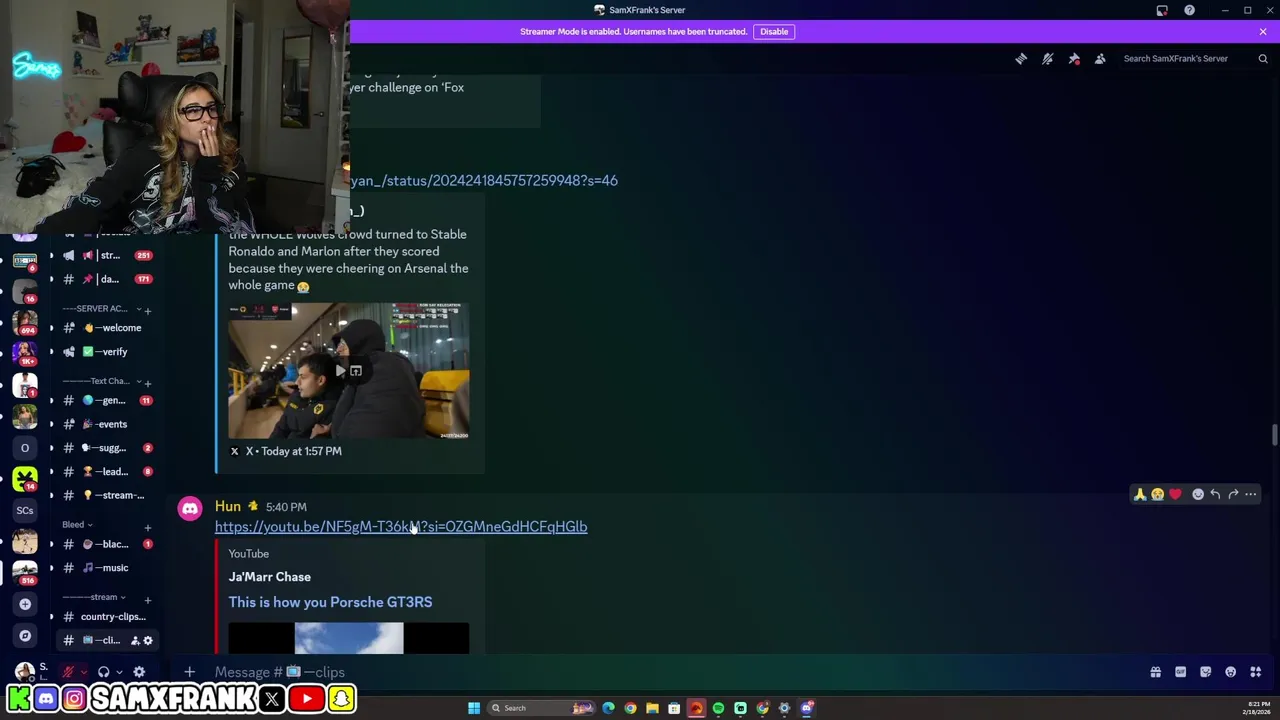The width and height of the screenshot is (1280, 720).
Task: Open the youtu.be link in Hun's message
Action: pyautogui.click(x=401, y=527)
